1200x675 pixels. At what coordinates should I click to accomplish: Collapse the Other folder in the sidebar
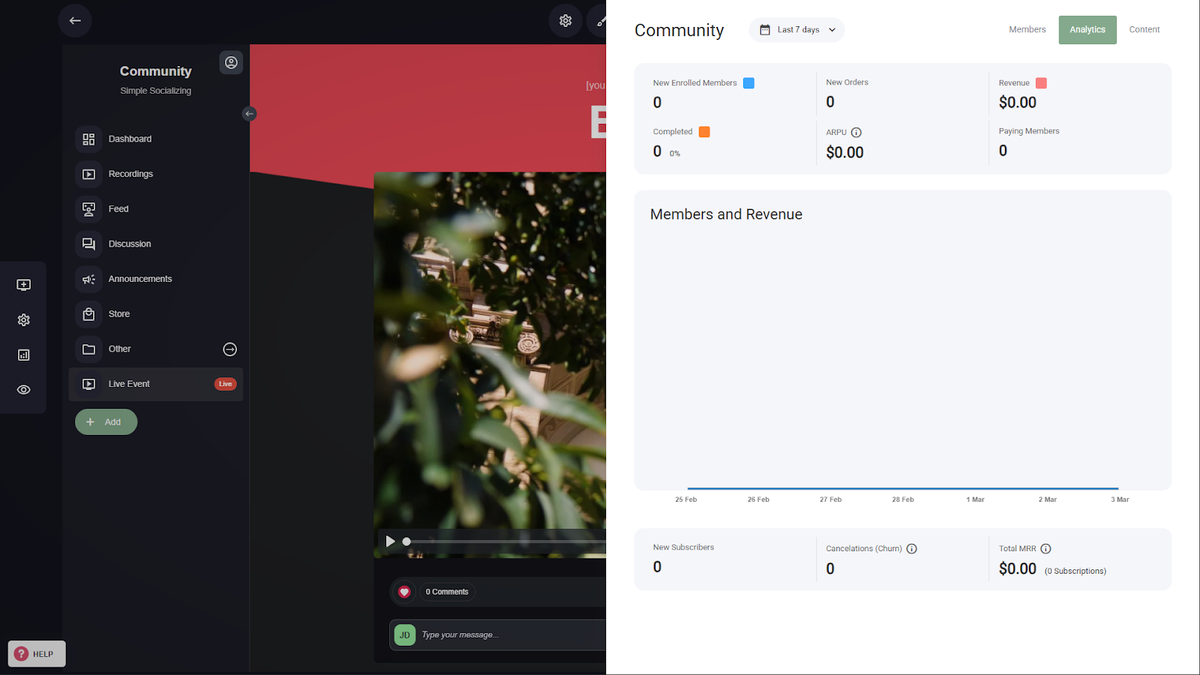(229, 348)
